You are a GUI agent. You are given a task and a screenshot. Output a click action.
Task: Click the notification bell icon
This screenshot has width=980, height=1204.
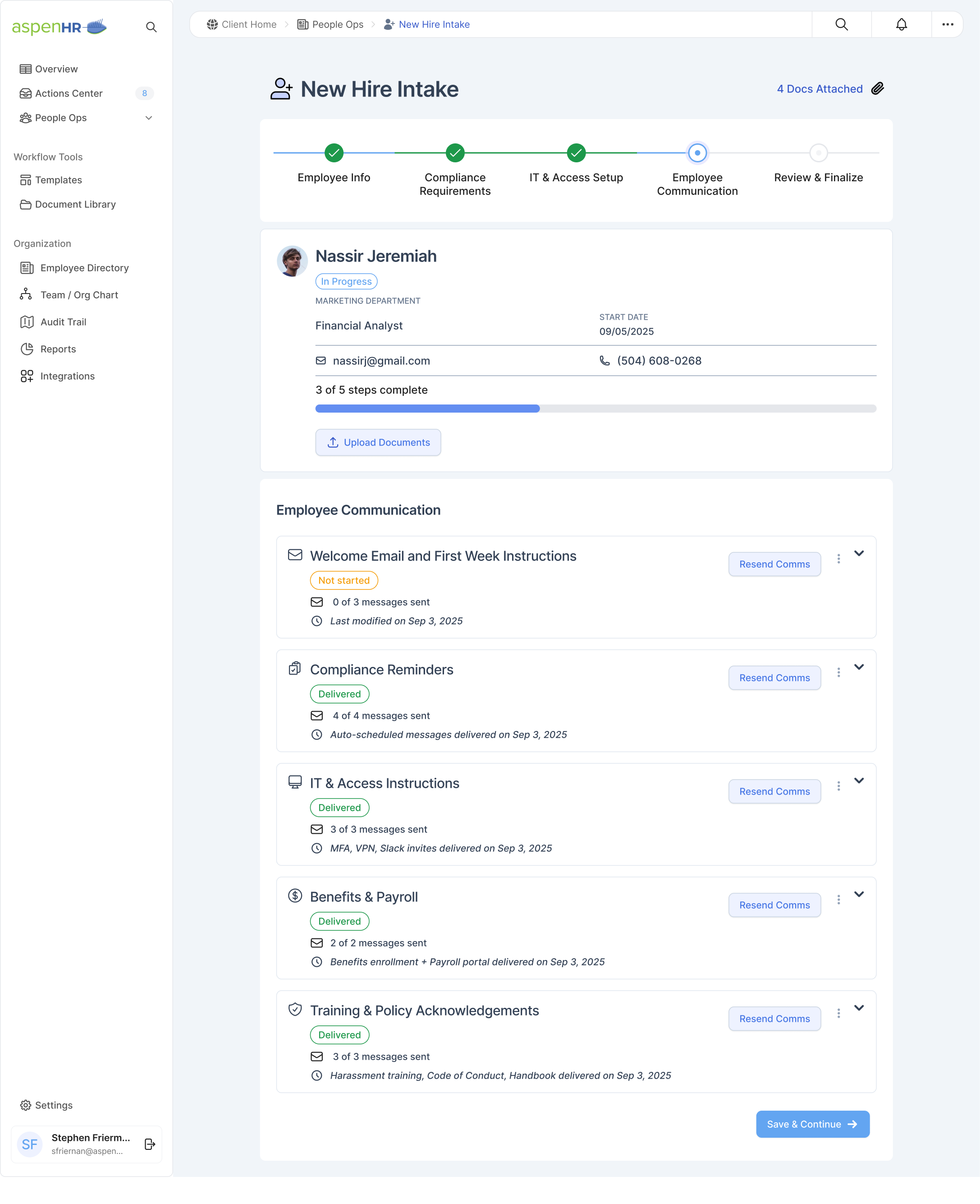coord(901,24)
